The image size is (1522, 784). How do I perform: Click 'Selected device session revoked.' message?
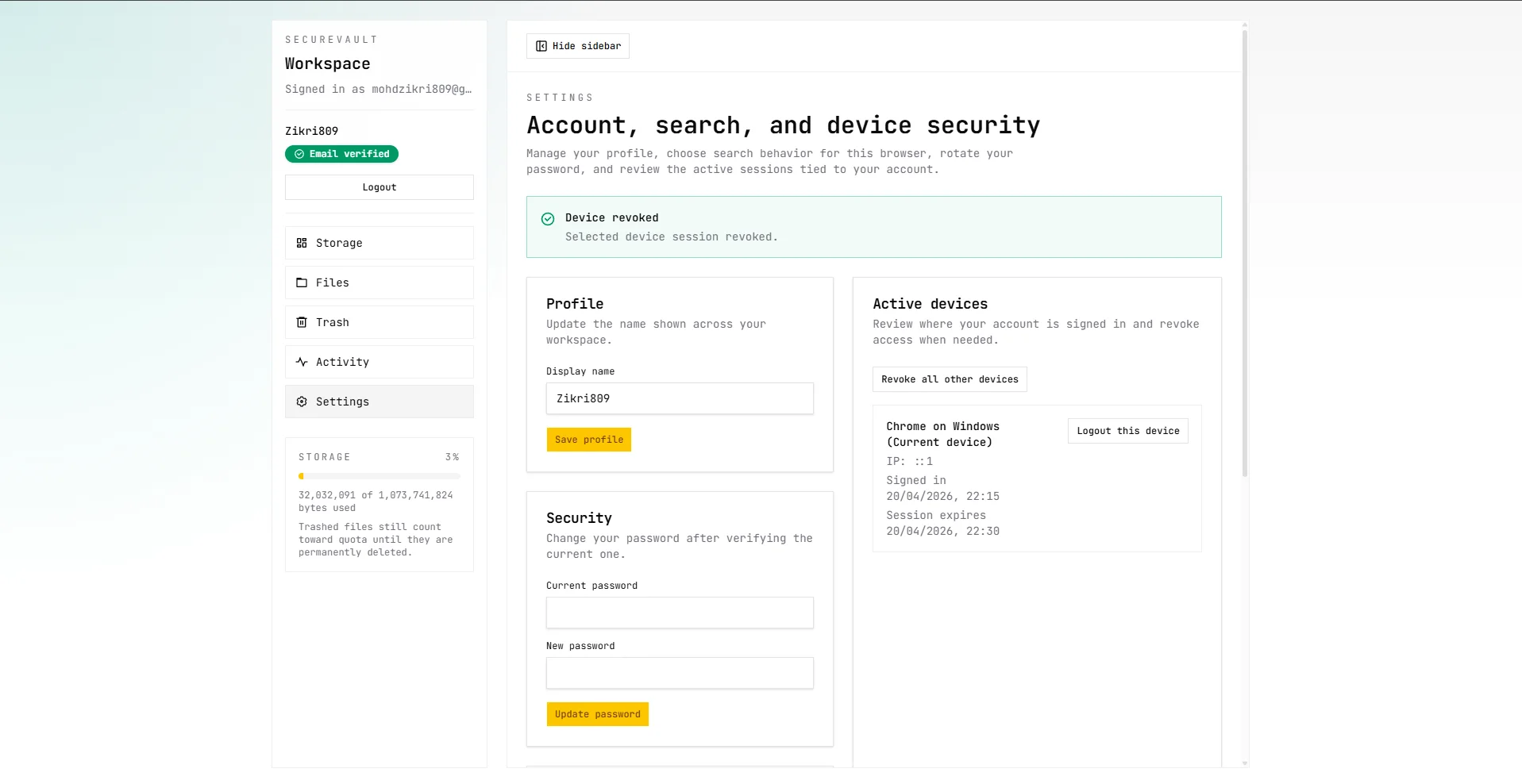coord(672,236)
